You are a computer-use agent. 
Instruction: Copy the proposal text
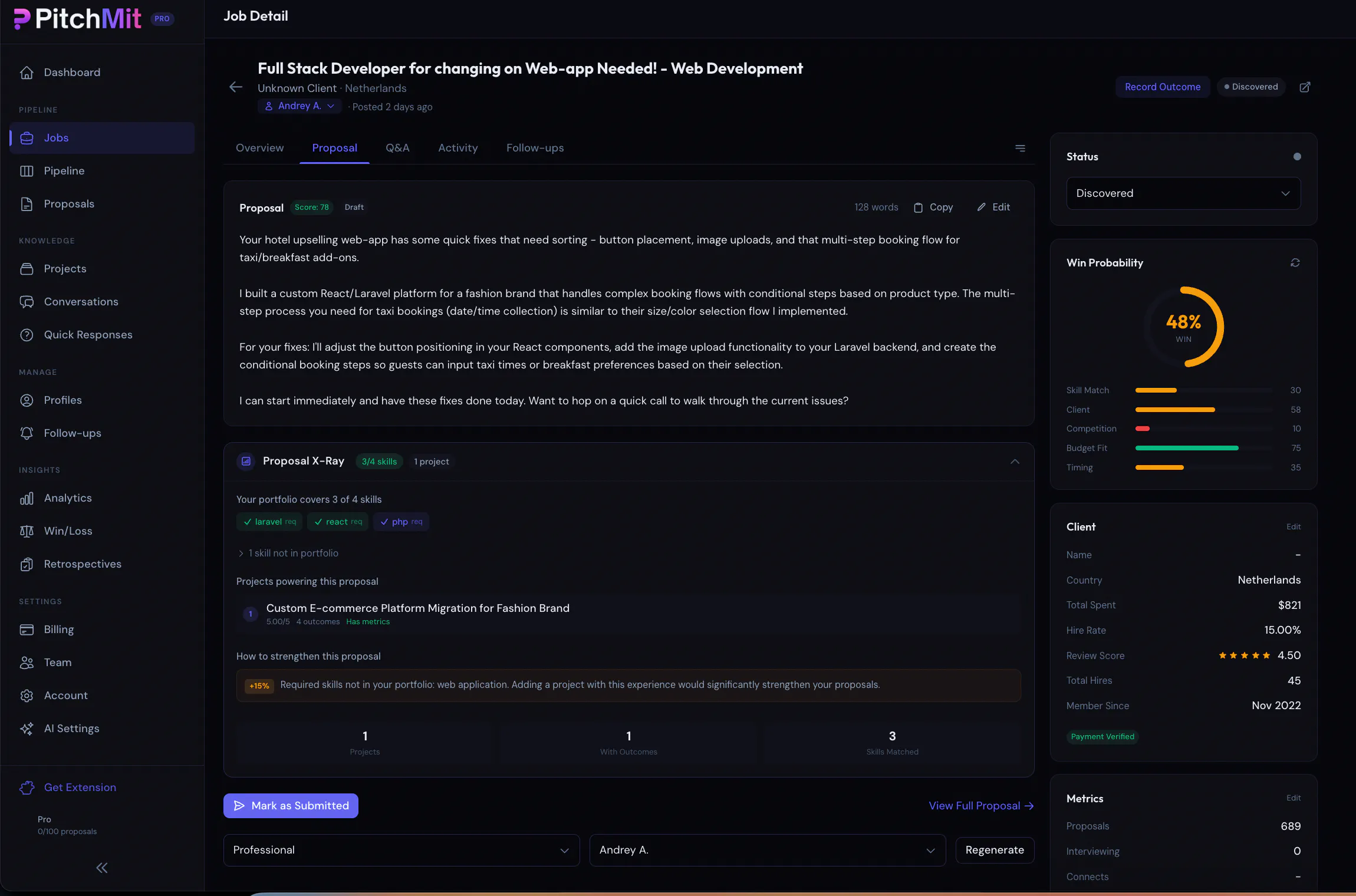click(x=933, y=207)
